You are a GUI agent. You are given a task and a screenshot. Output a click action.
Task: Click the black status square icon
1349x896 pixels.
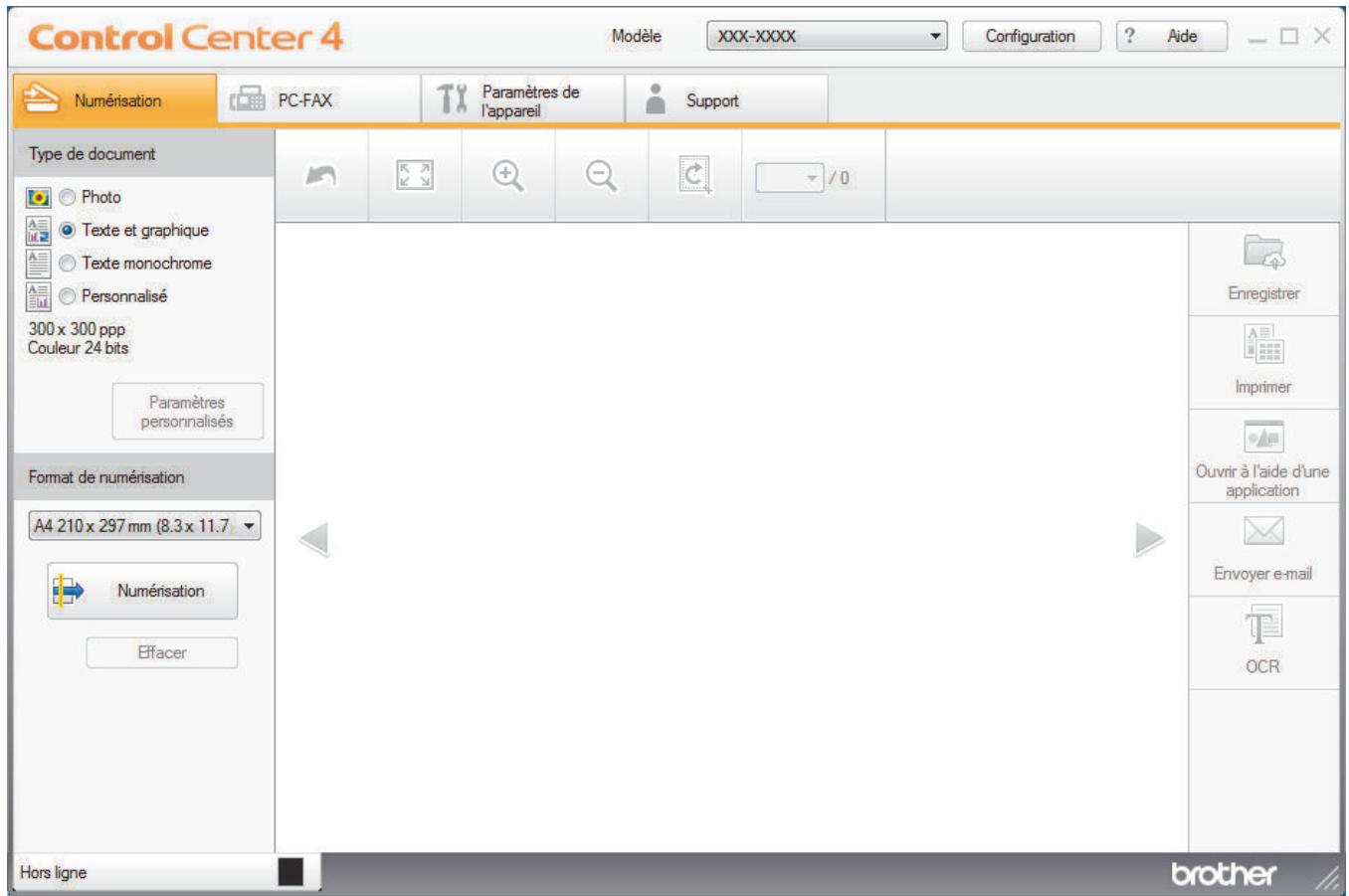[x=290, y=872]
